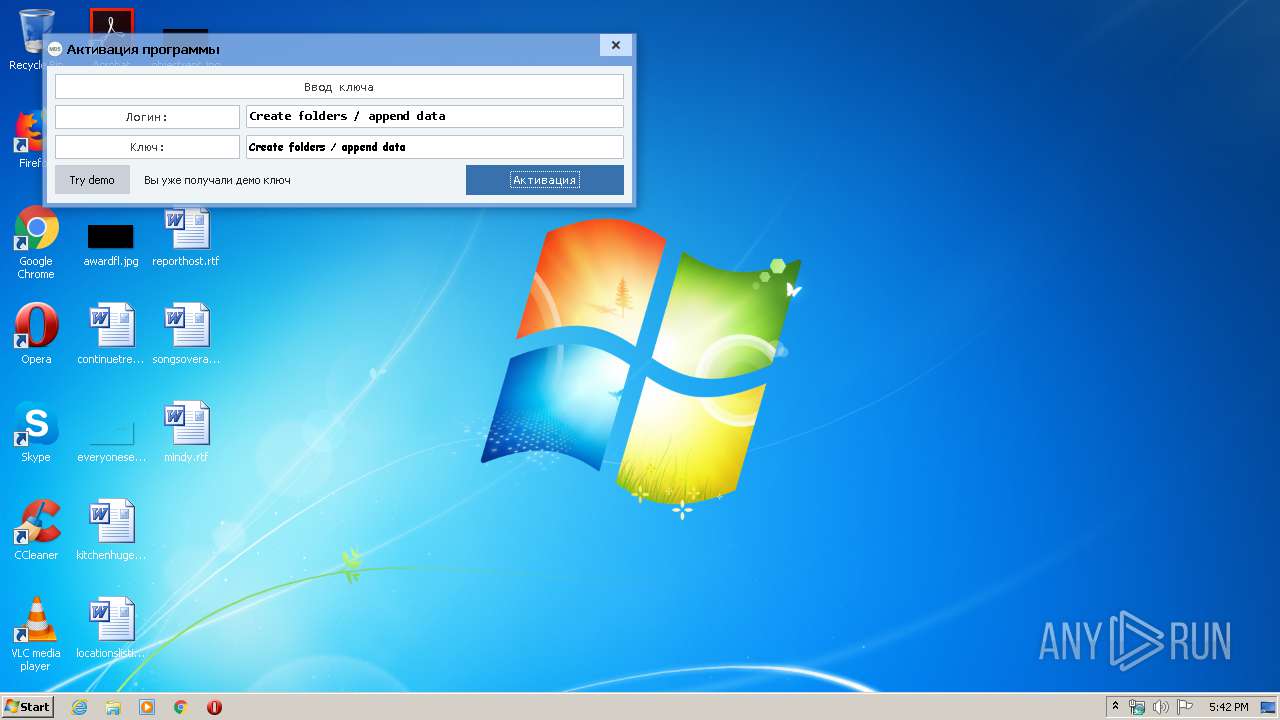This screenshot has width=1280, height=720.
Task: Select the reporthost.rtf document
Action: (x=186, y=237)
